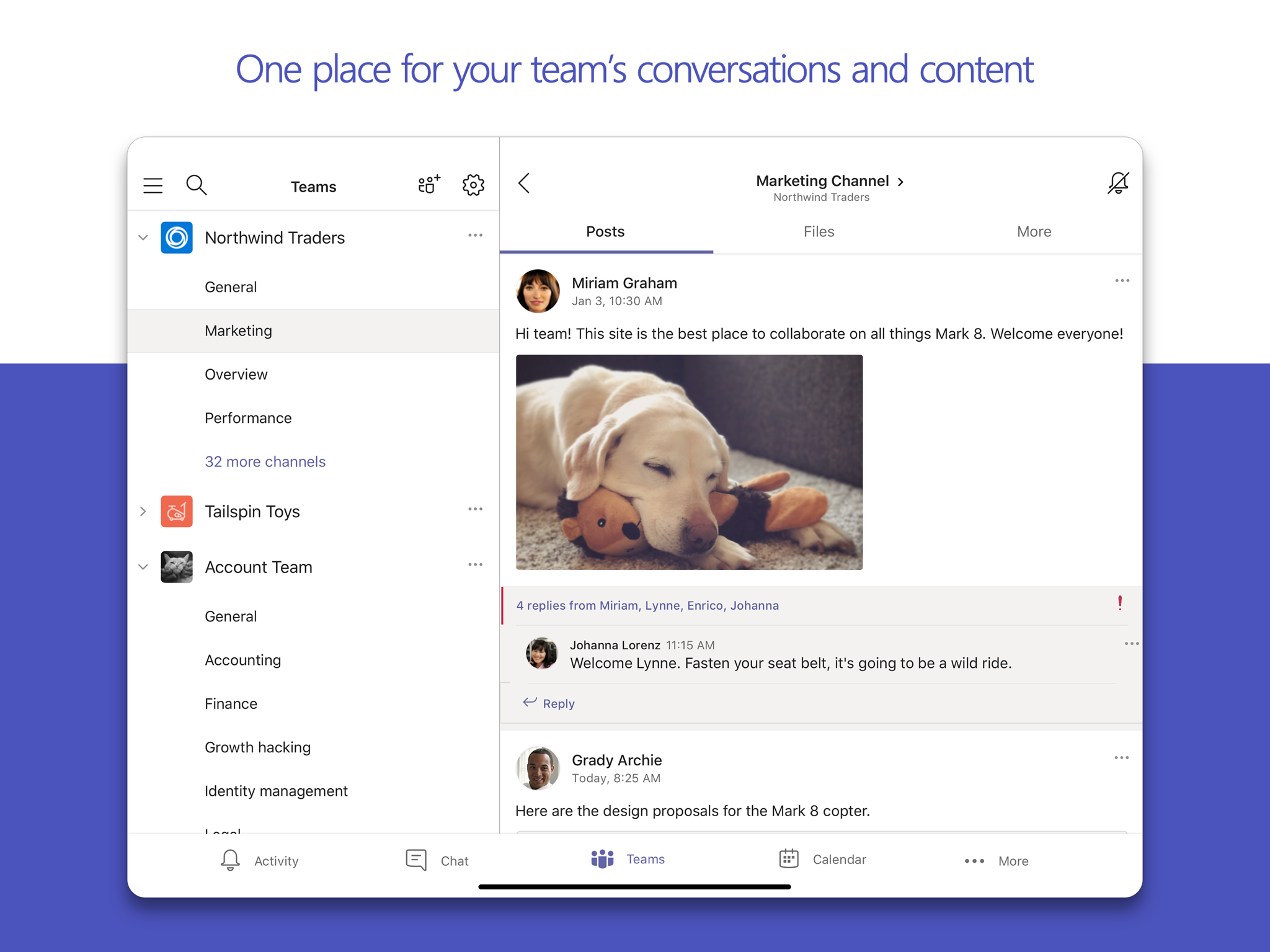
Task: Open the Teams settings gear icon
Action: click(473, 185)
